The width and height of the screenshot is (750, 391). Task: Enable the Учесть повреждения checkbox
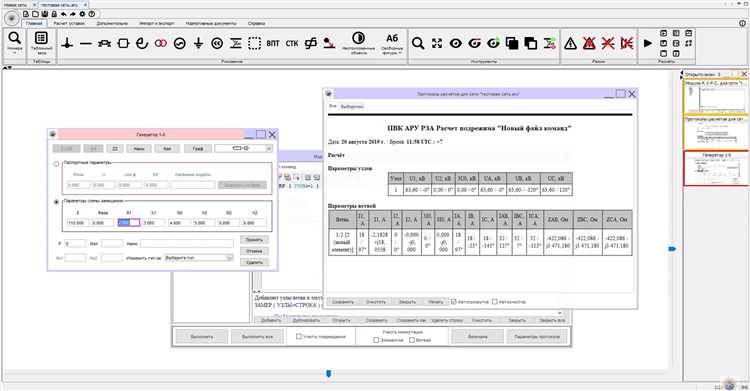(x=299, y=336)
